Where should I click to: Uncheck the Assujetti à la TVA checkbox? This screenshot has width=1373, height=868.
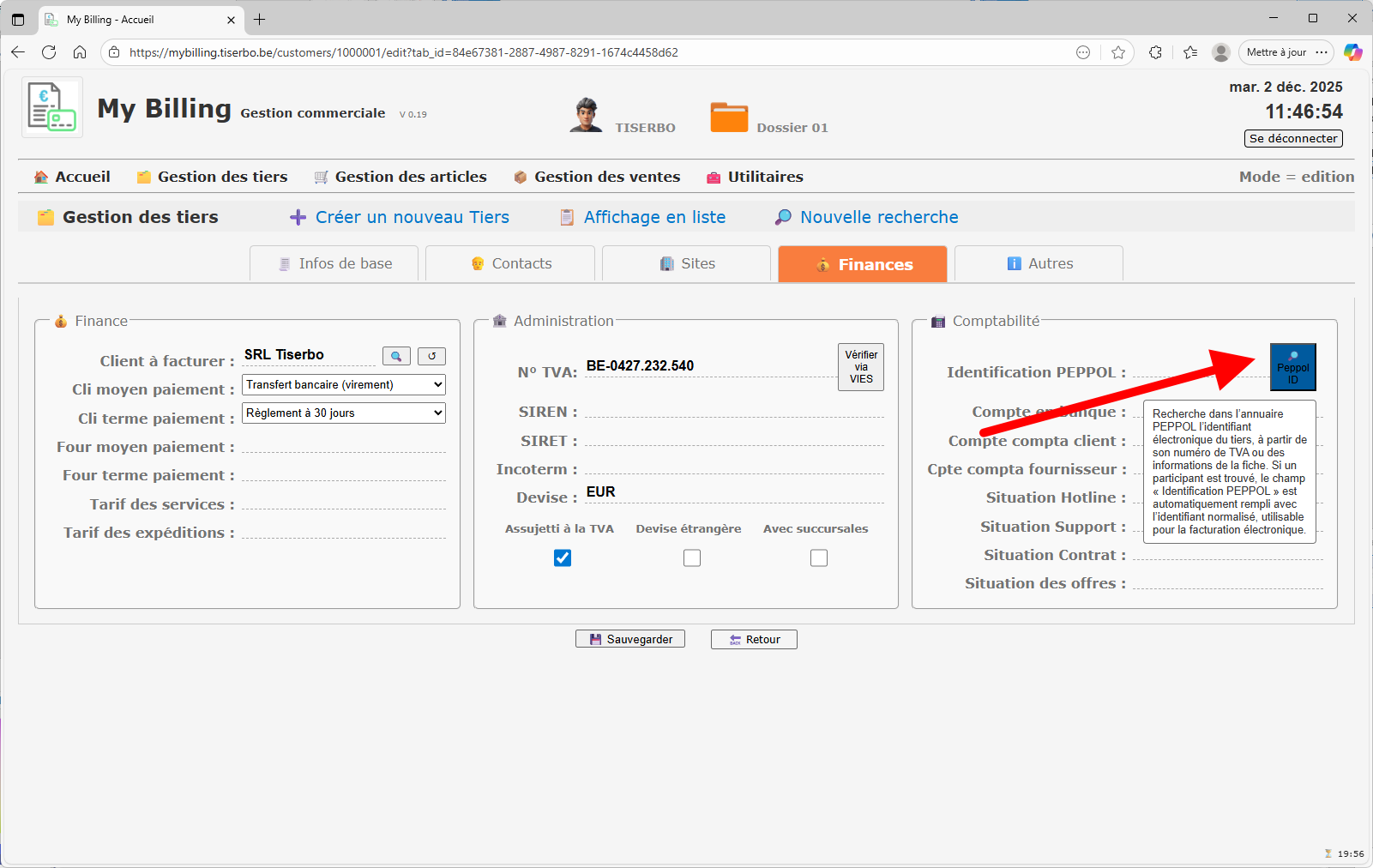point(563,558)
